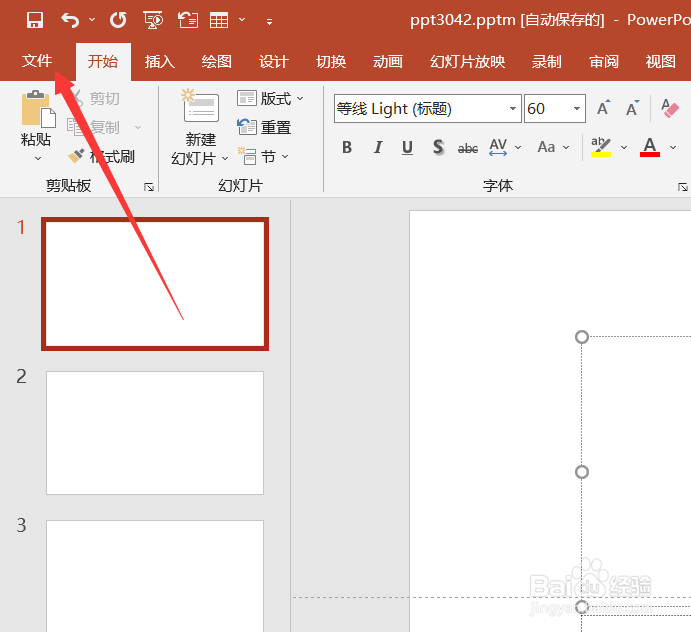Open the 绘图 tab
The height and width of the screenshot is (632, 691).
click(216, 61)
